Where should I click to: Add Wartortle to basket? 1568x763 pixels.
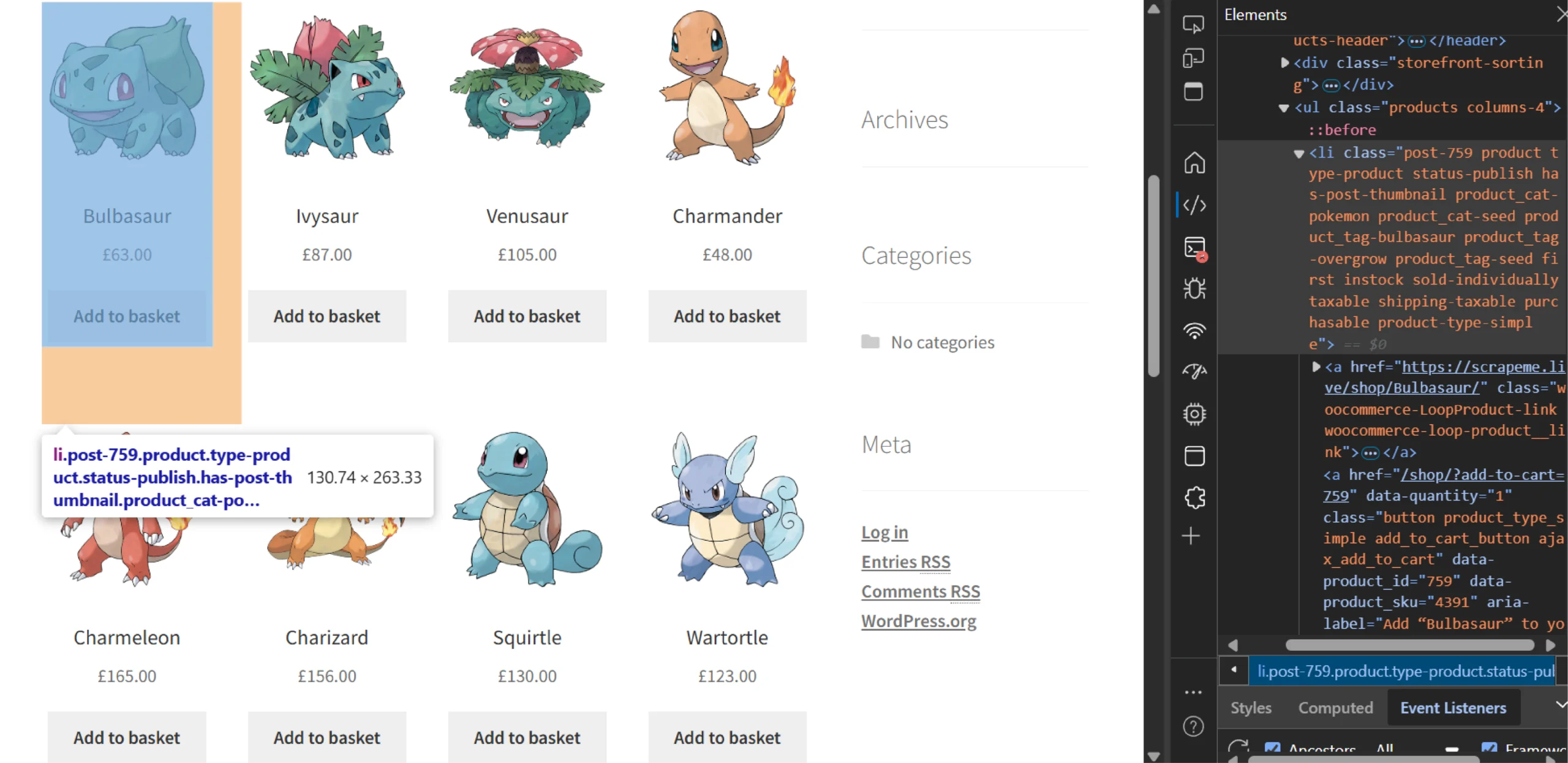coord(727,737)
